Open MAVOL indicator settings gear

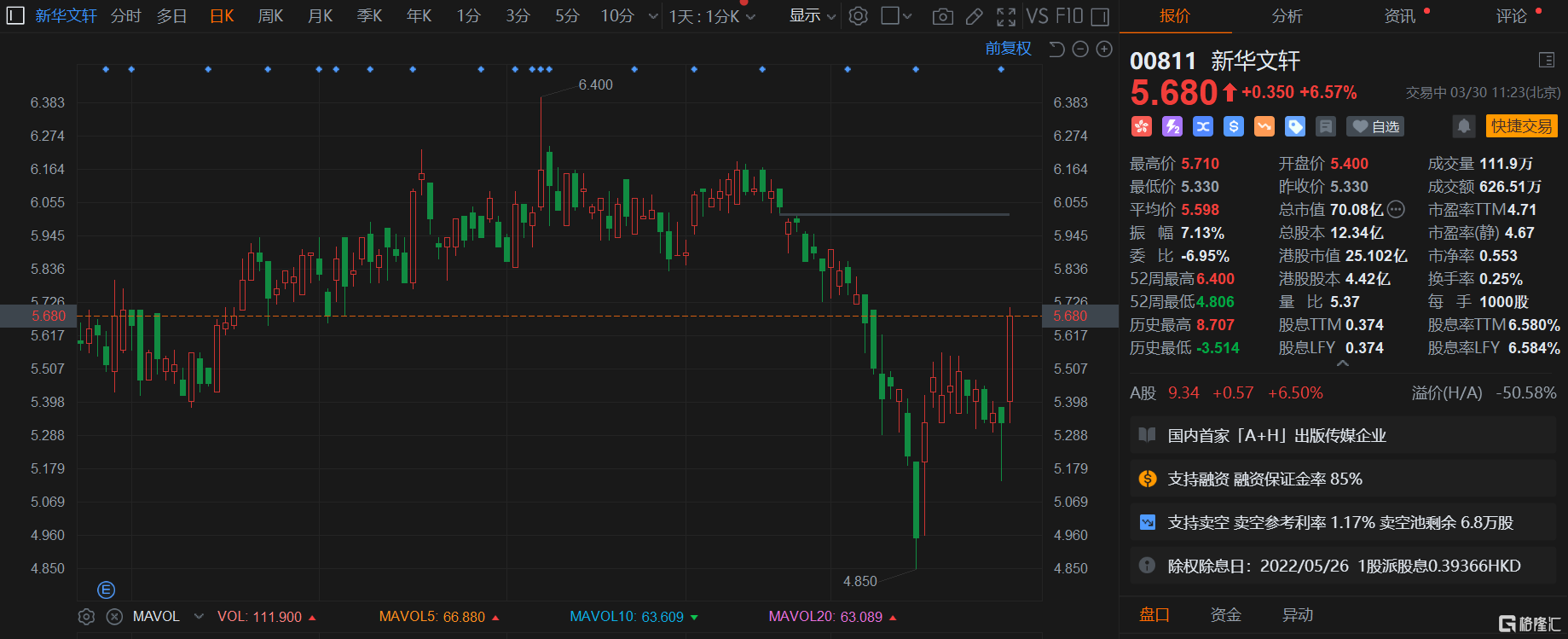(x=86, y=616)
